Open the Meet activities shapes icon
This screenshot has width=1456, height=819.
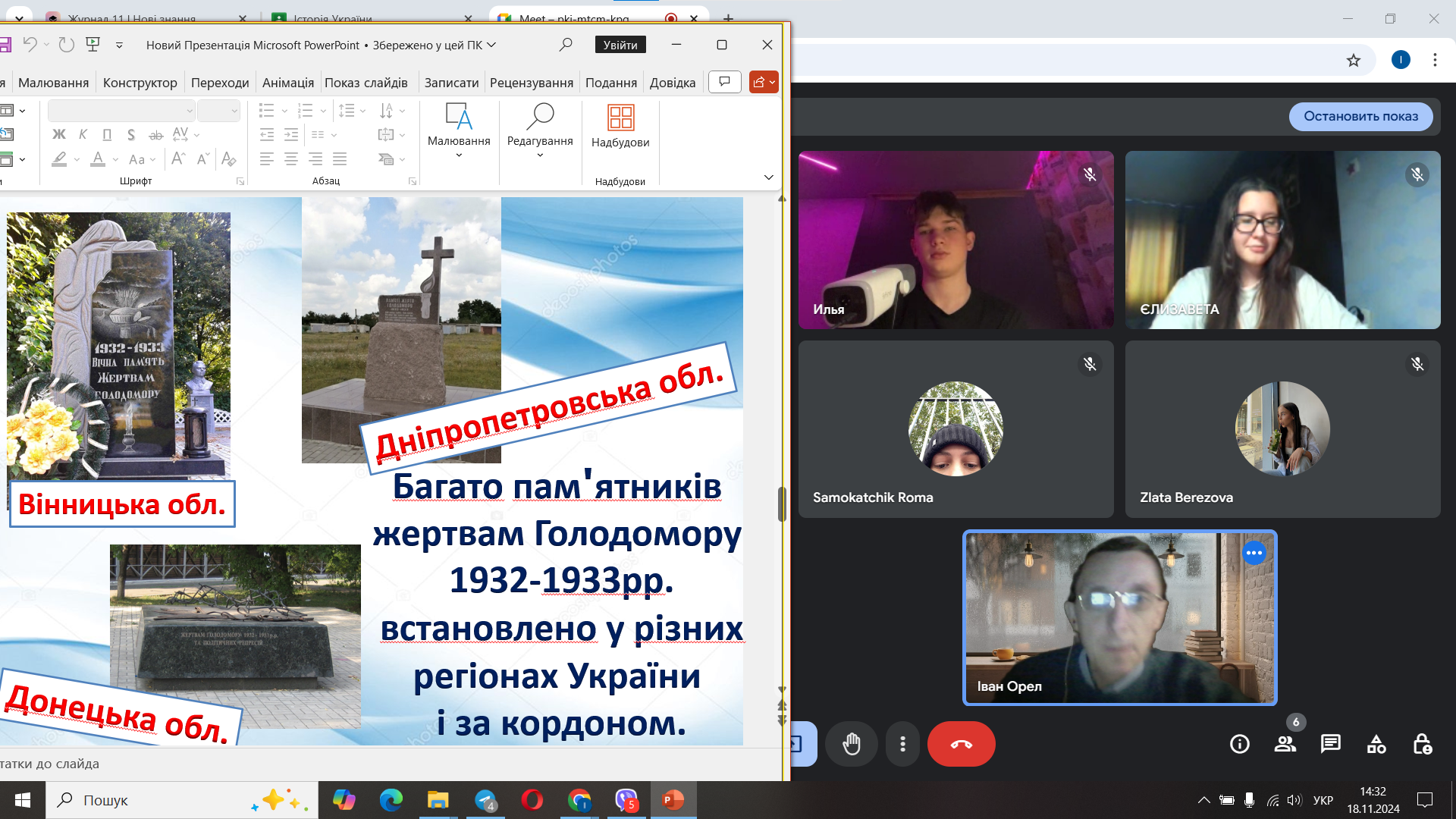(x=1376, y=744)
